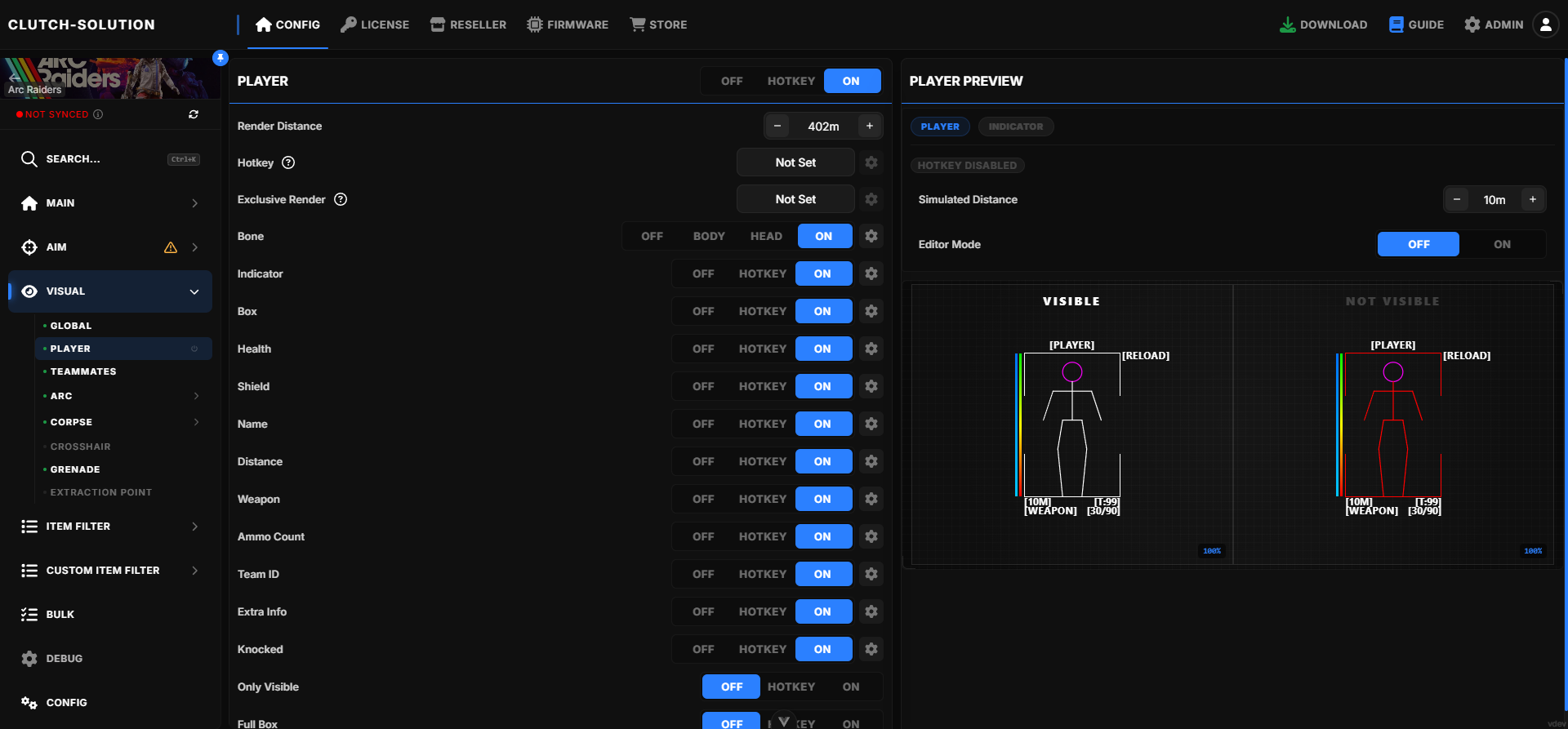This screenshot has width=1568, height=729.
Task: Click the pin icon beside the game banner
Action: click(220, 57)
